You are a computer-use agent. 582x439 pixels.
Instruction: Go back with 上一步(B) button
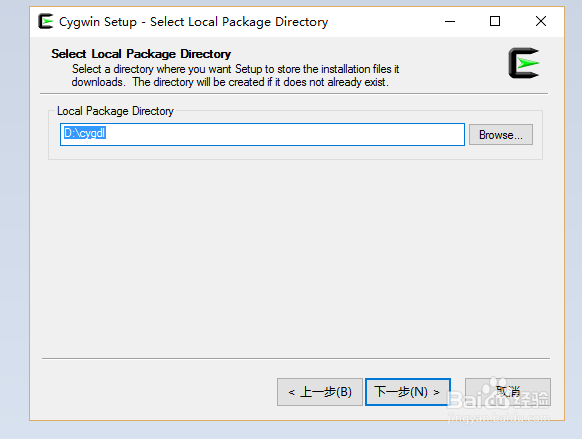(x=320, y=392)
